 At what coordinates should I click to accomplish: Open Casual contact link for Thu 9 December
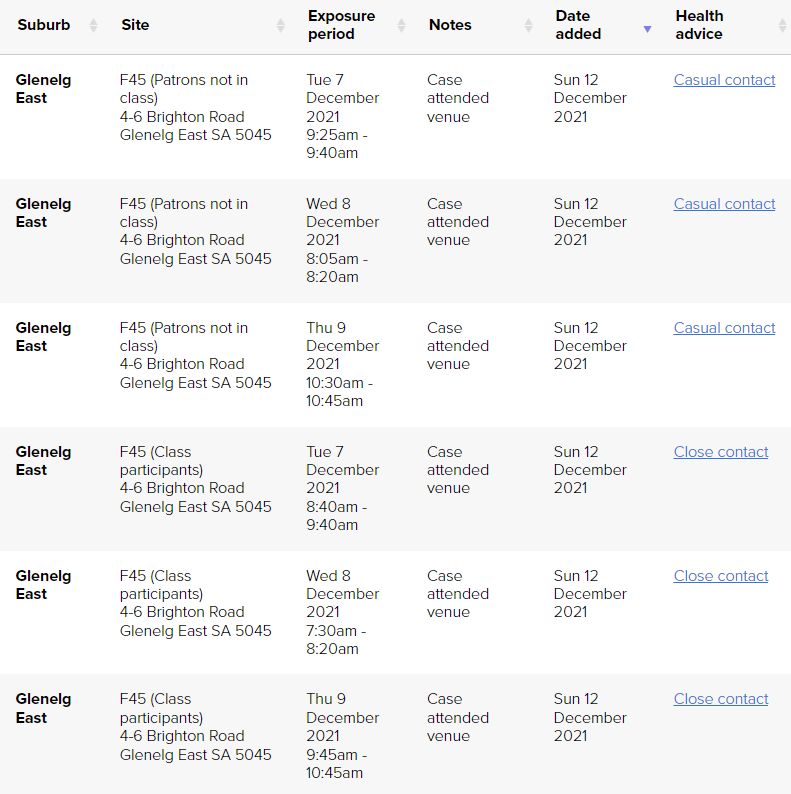(x=724, y=328)
